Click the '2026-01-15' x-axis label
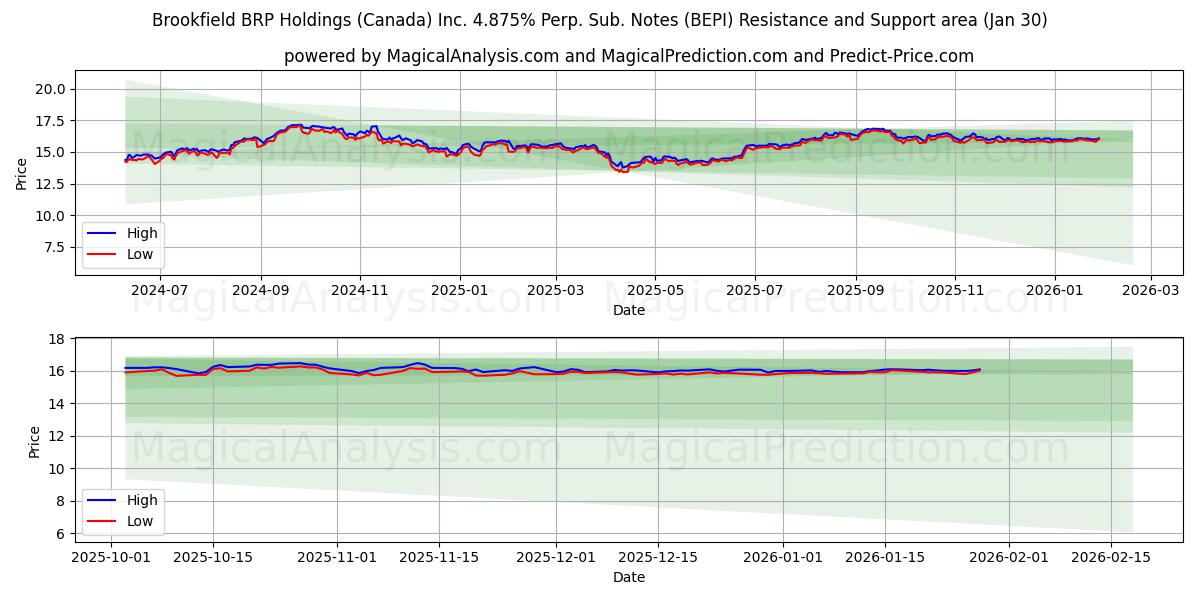The height and width of the screenshot is (600, 1200). coord(886,557)
